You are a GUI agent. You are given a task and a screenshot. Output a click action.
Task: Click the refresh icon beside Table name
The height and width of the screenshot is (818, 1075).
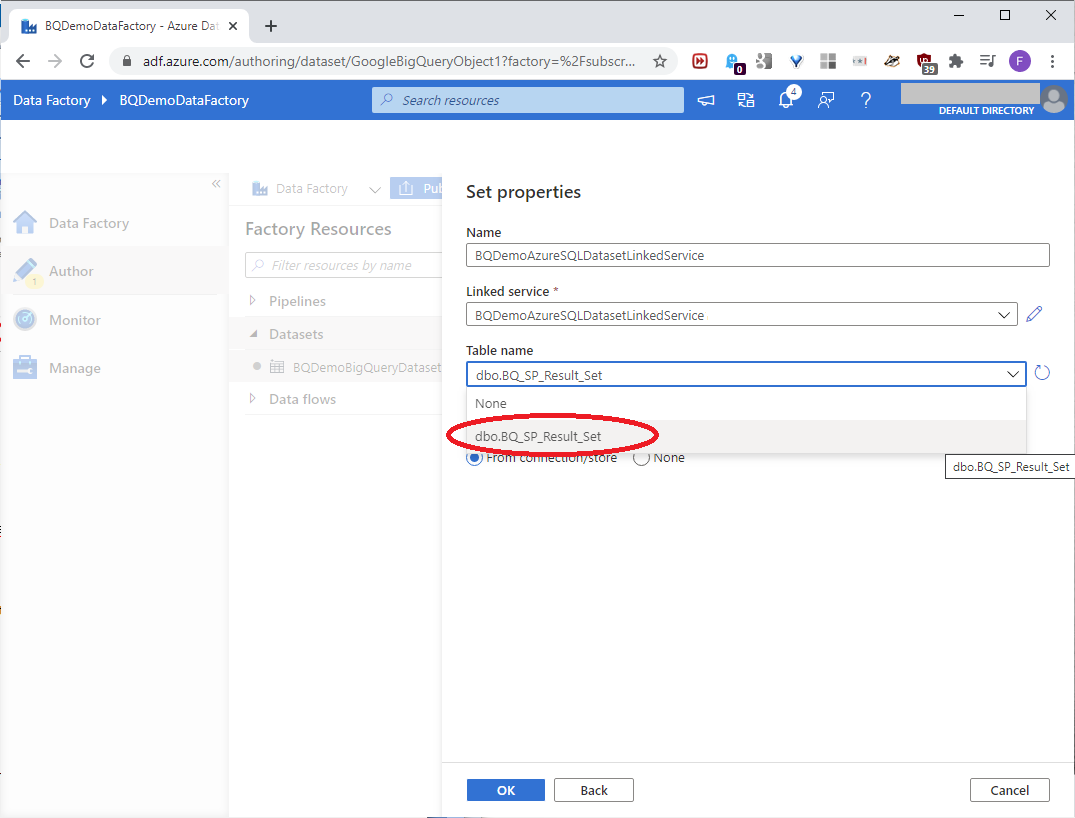pos(1042,374)
